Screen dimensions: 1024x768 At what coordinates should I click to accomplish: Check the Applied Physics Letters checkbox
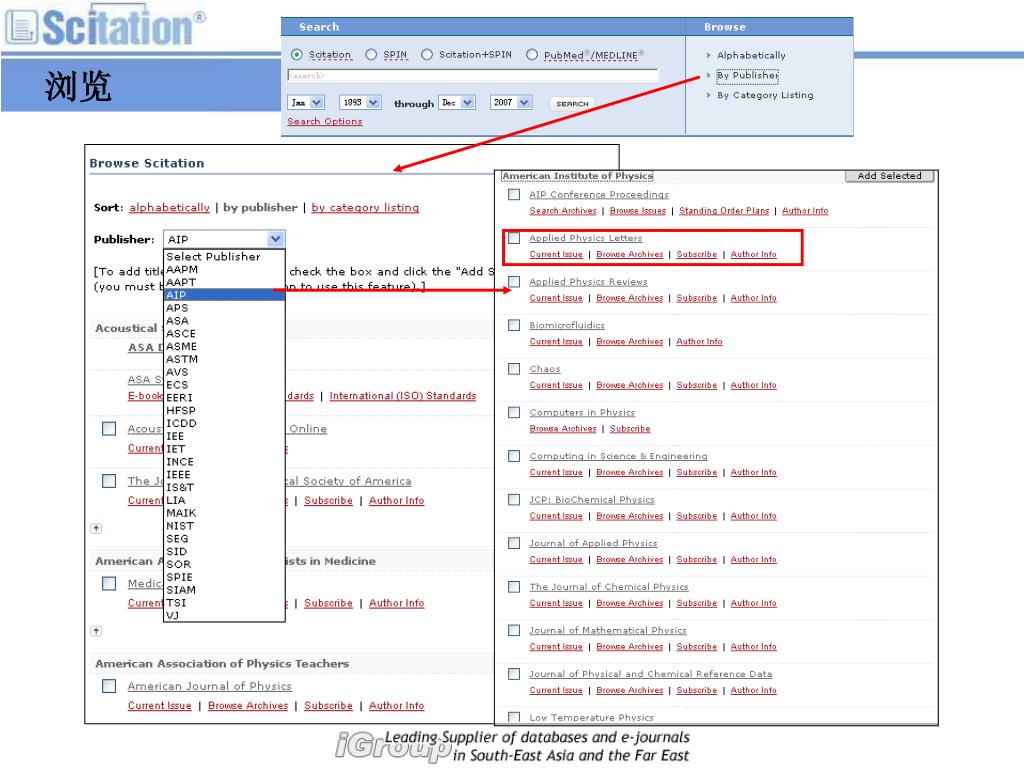[514, 238]
